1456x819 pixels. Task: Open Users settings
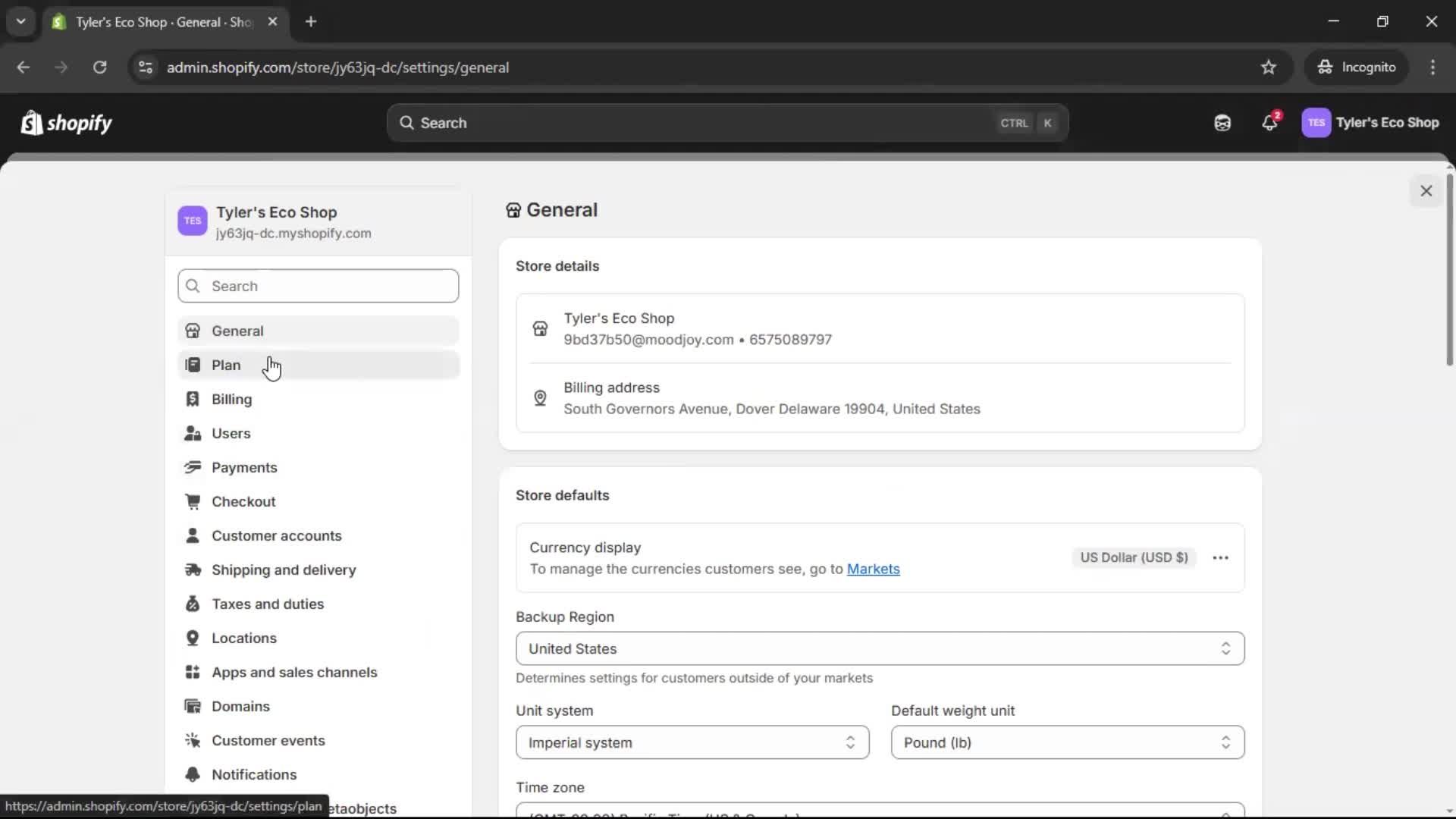(x=318, y=433)
